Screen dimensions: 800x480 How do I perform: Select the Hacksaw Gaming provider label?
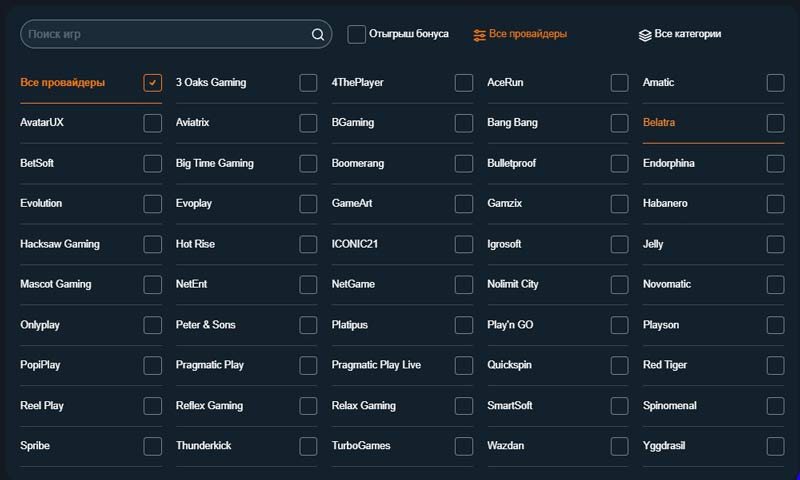pyautogui.click(x=60, y=244)
